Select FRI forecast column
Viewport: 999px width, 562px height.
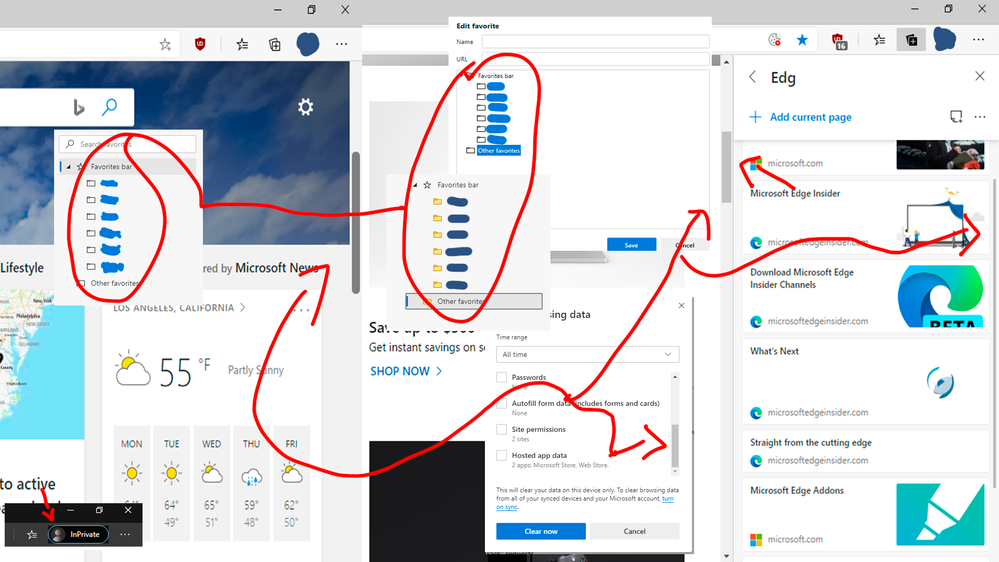coord(291,486)
